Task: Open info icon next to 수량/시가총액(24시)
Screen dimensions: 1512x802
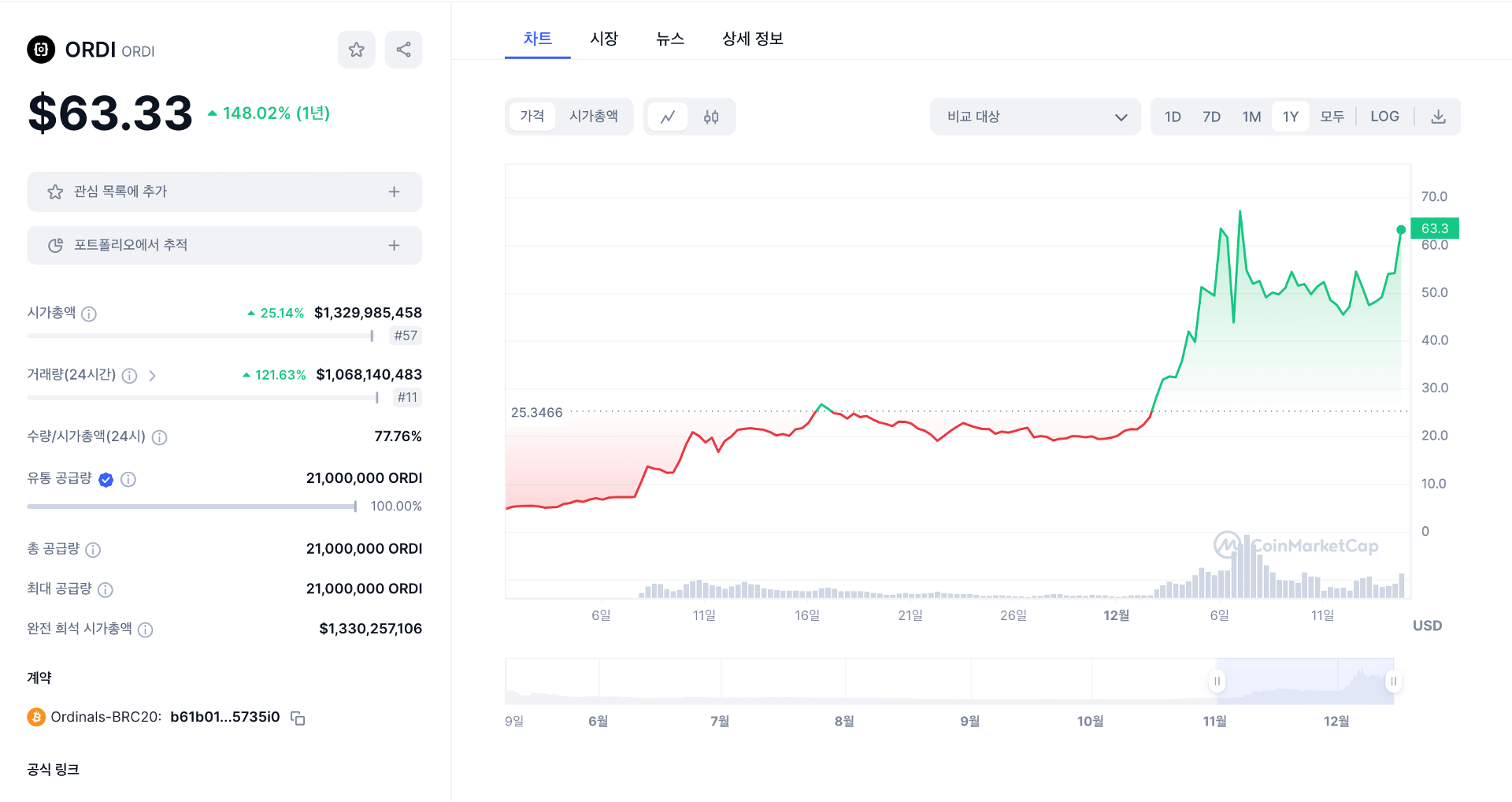Action: coord(159,437)
